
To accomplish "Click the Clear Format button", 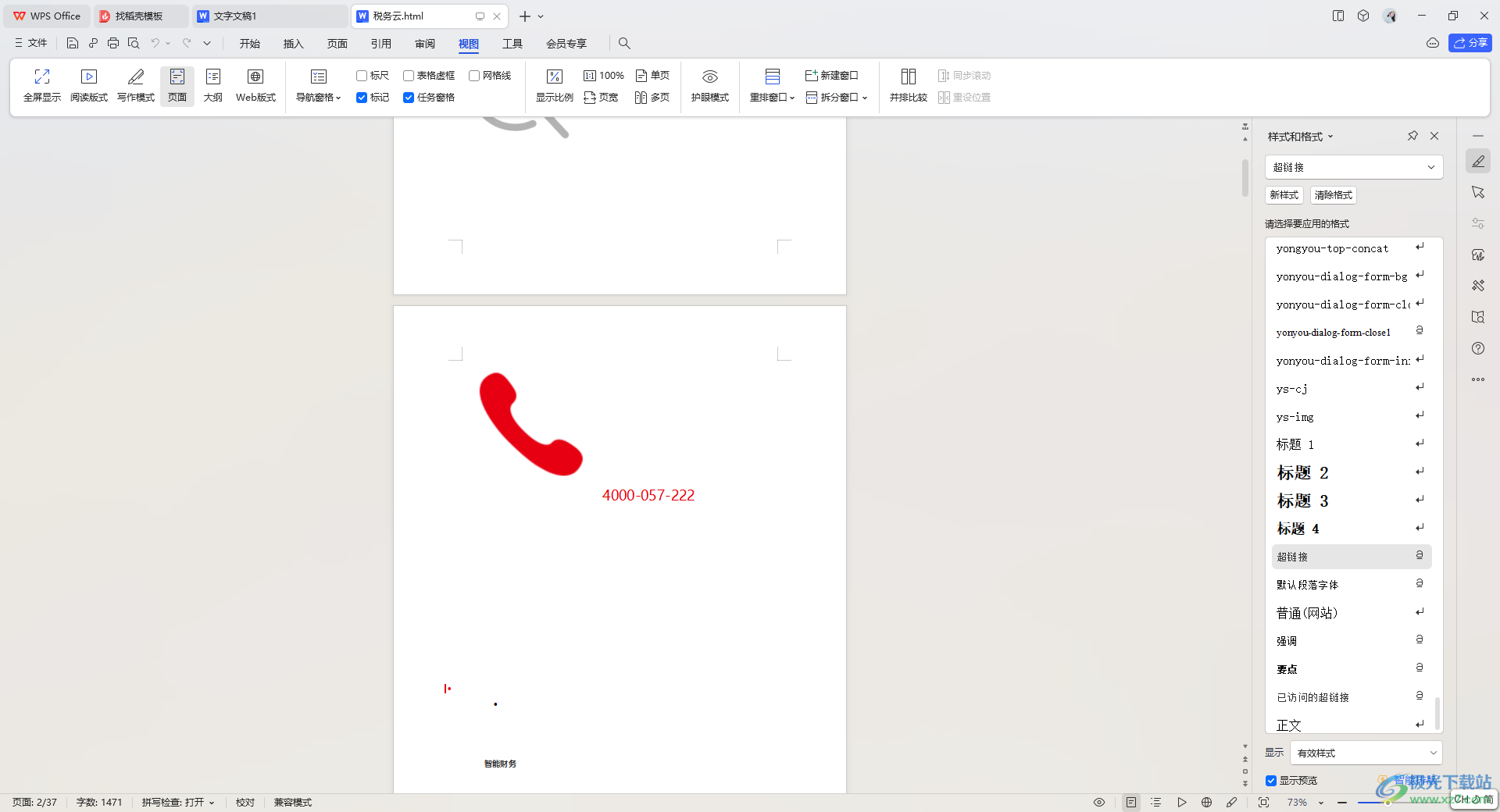I will [1334, 195].
